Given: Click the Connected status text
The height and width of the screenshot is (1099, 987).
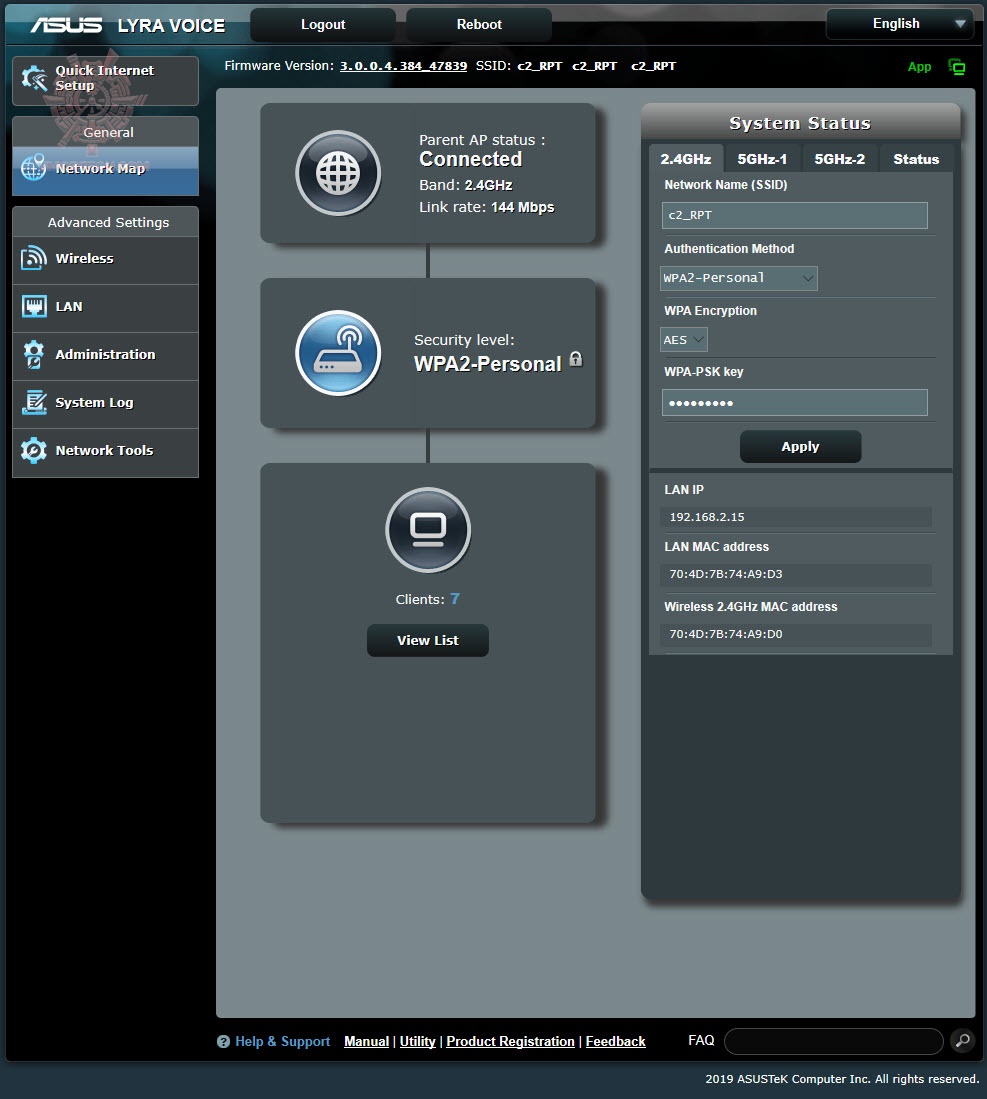Looking at the screenshot, I should click(x=470, y=159).
